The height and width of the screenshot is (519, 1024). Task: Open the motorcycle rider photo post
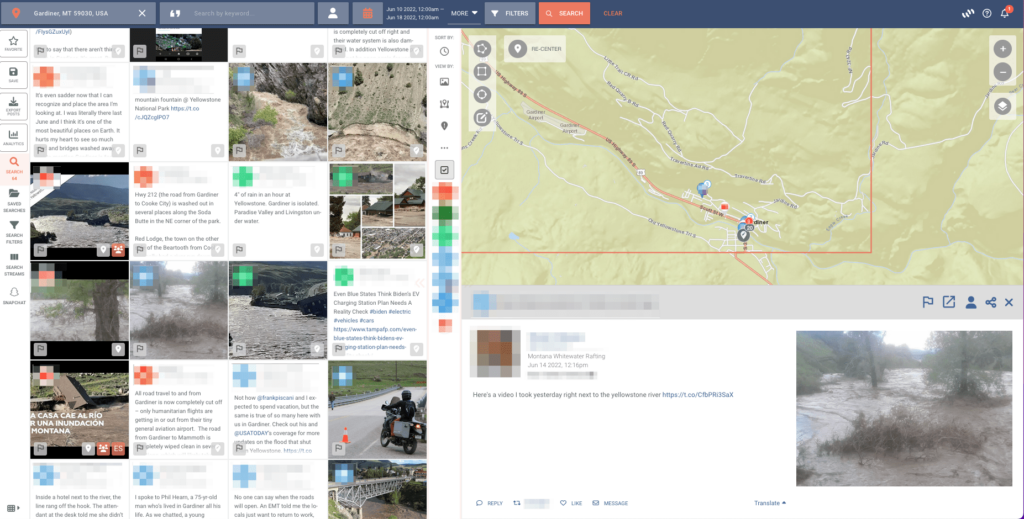tap(377, 409)
